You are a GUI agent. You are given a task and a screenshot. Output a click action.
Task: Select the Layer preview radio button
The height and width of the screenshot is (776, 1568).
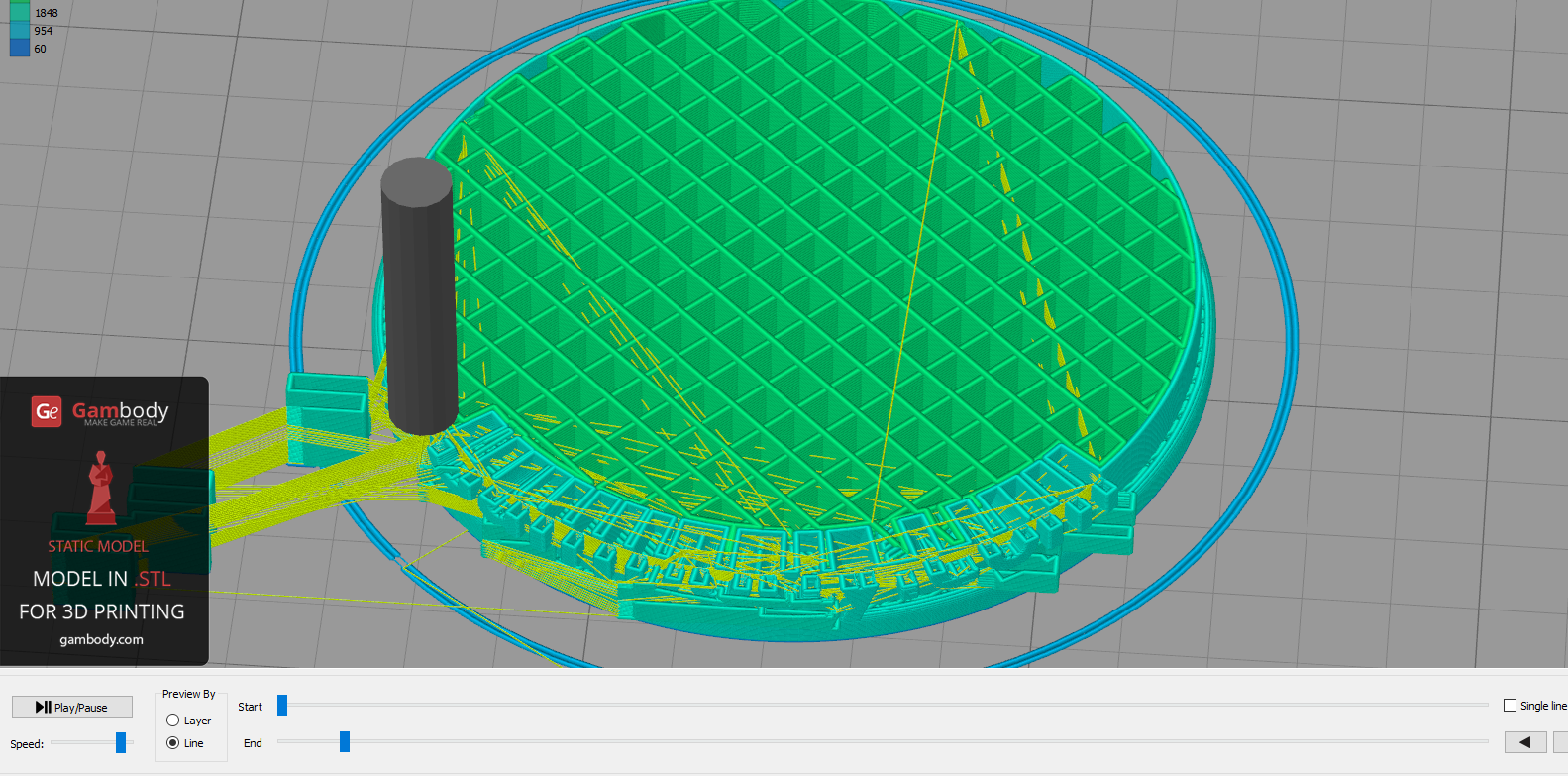tap(173, 721)
